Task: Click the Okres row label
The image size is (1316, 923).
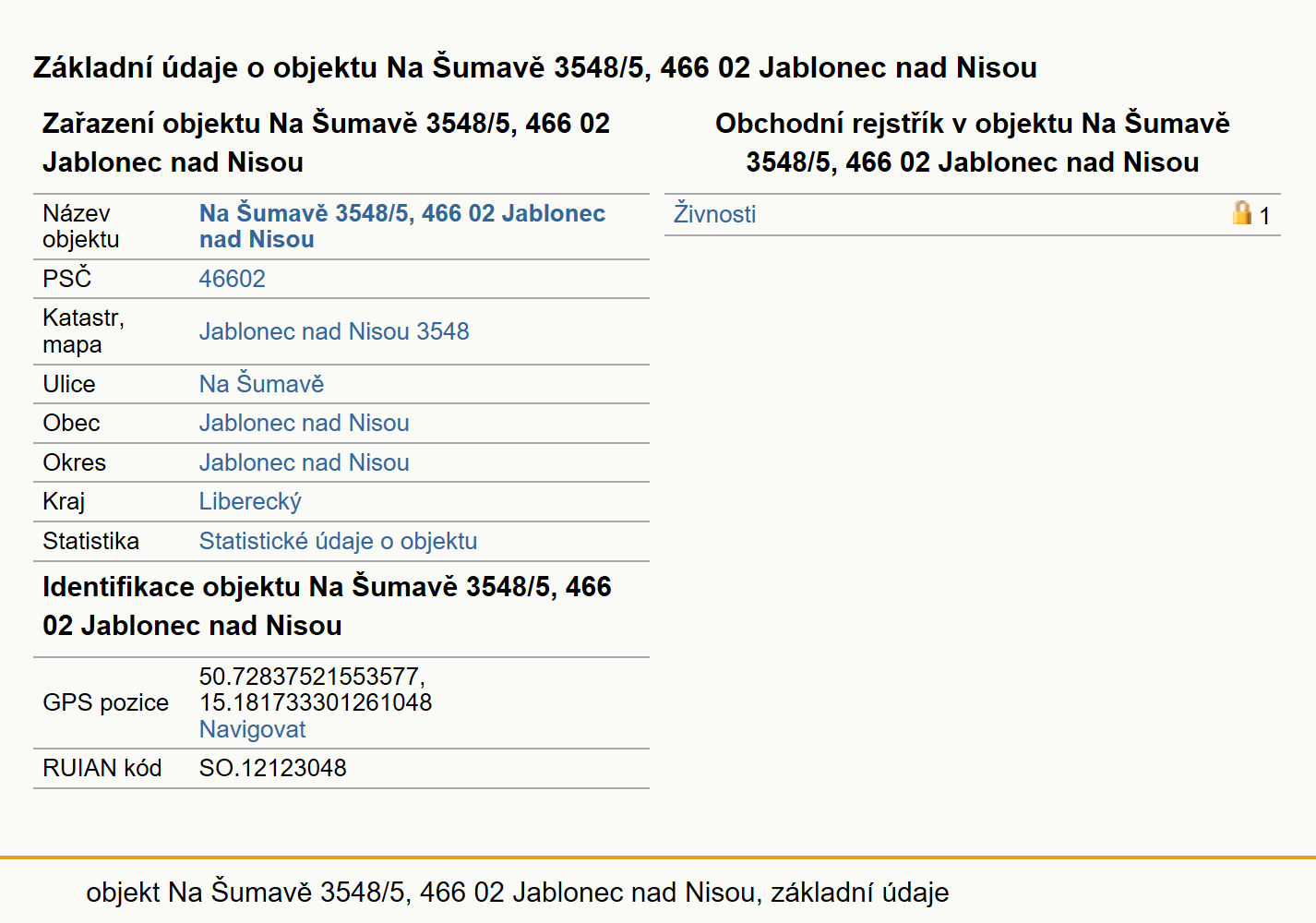Action: coord(74,462)
